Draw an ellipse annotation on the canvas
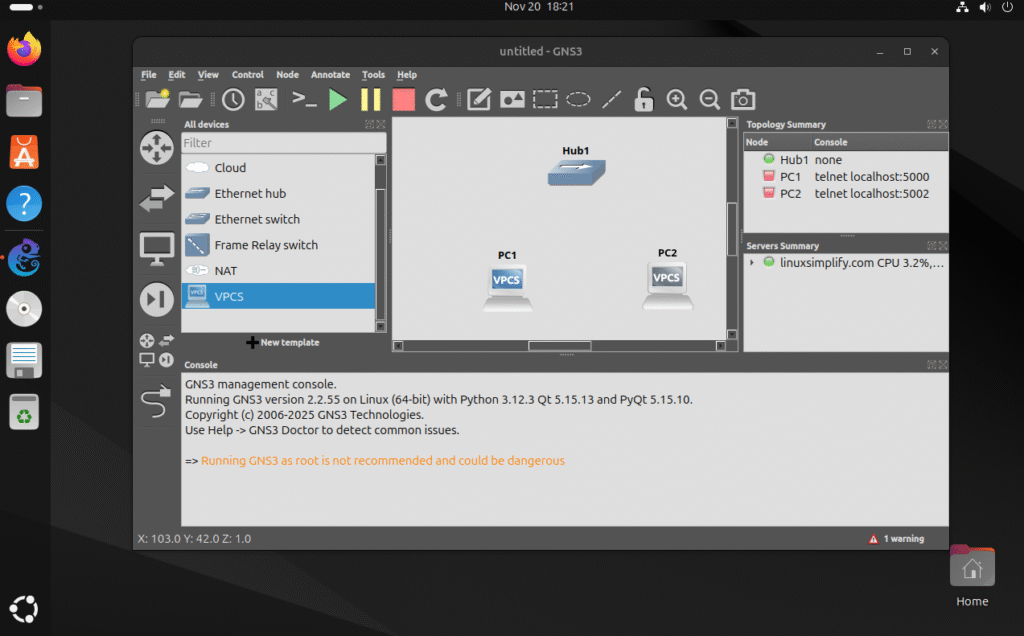The height and width of the screenshot is (636, 1024). (x=578, y=99)
